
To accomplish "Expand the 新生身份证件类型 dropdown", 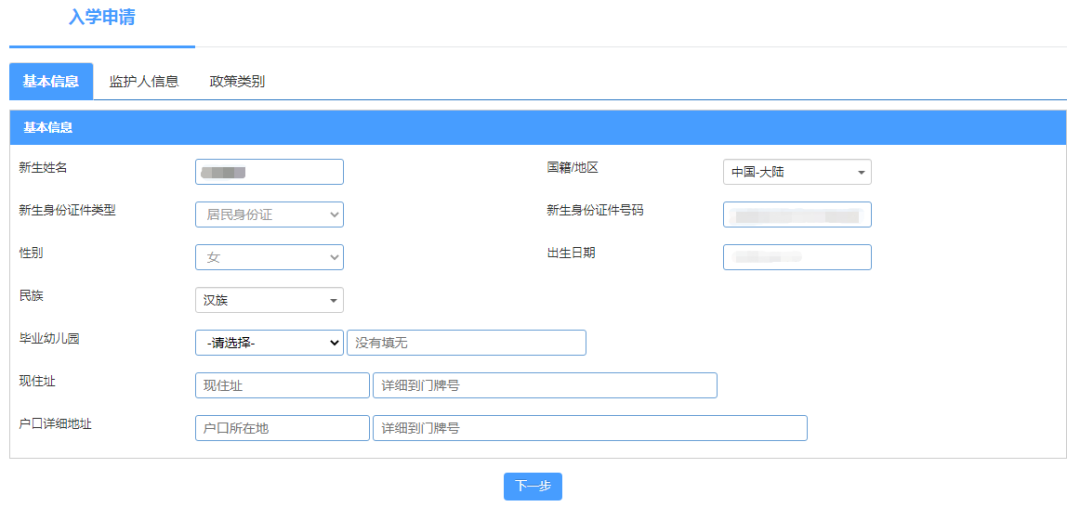I will point(269,215).
